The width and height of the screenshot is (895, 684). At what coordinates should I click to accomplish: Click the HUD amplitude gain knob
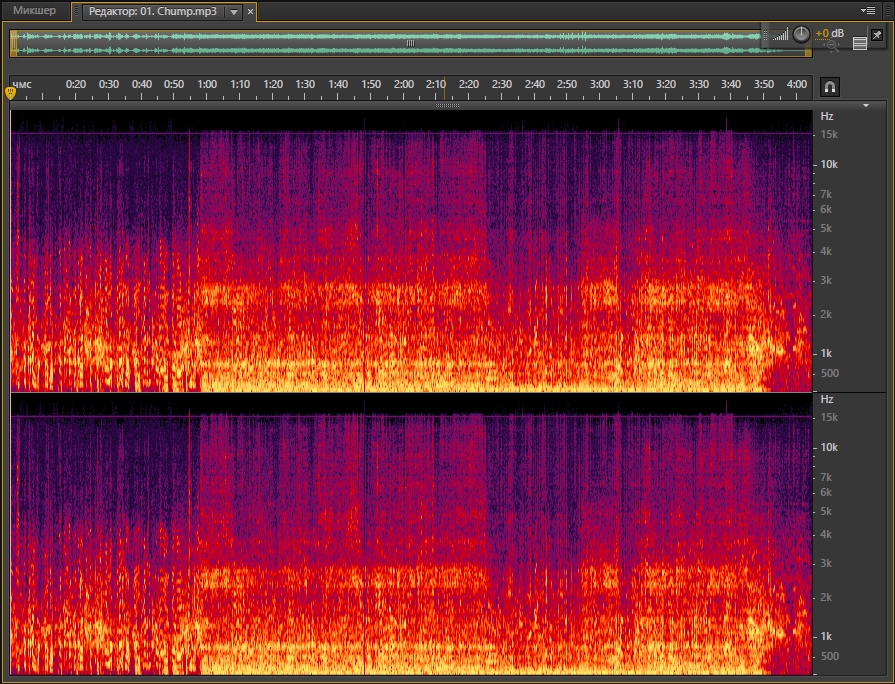click(x=801, y=34)
